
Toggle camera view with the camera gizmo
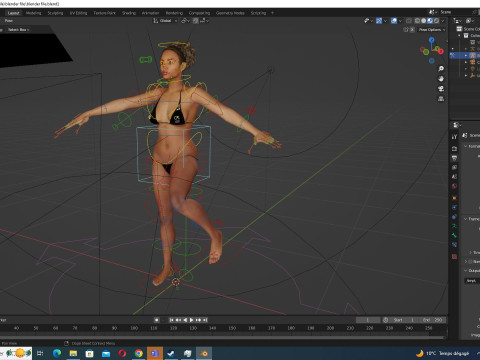click(441, 89)
